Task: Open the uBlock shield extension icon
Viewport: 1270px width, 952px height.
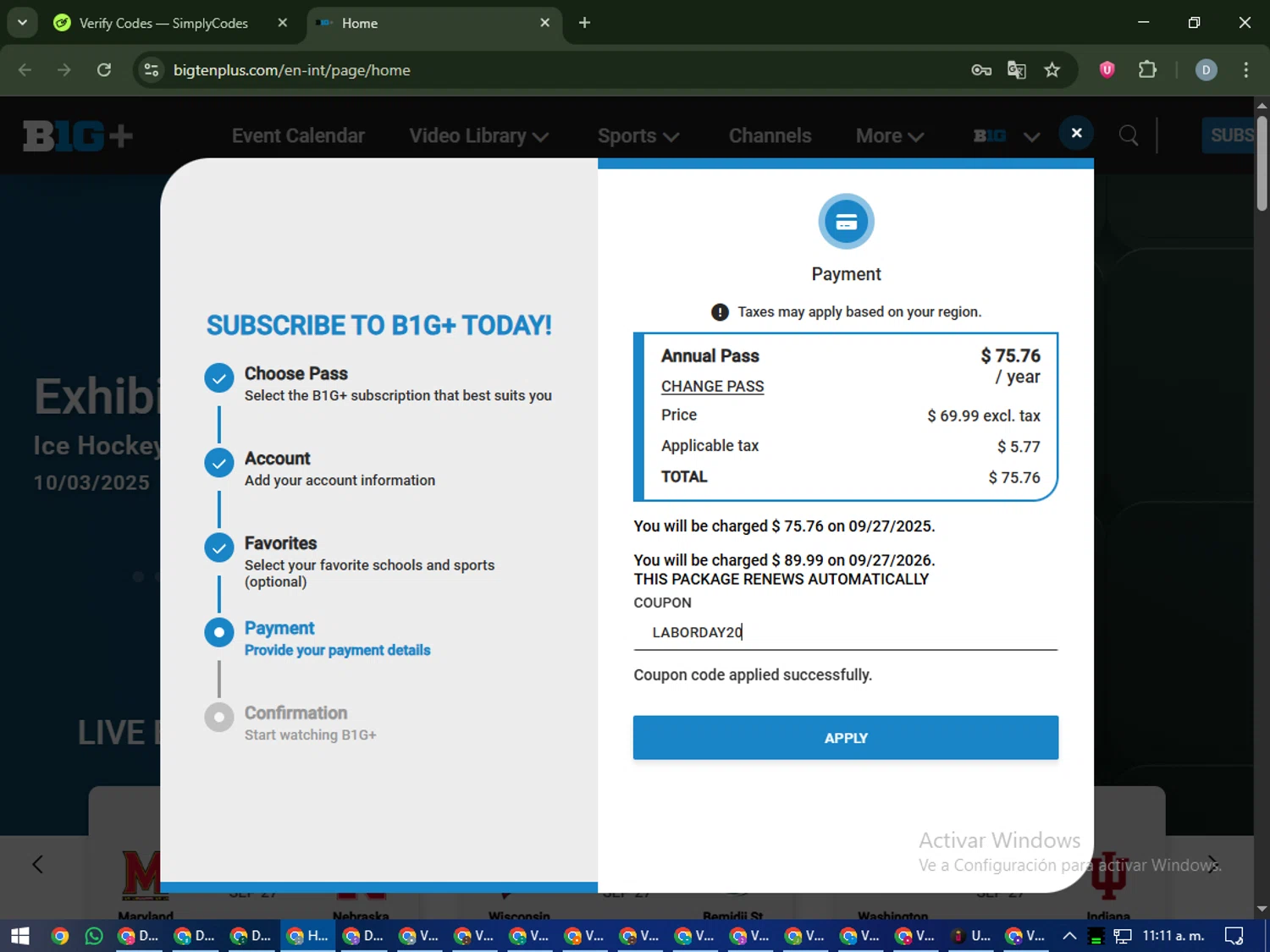Action: click(x=1107, y=70)
